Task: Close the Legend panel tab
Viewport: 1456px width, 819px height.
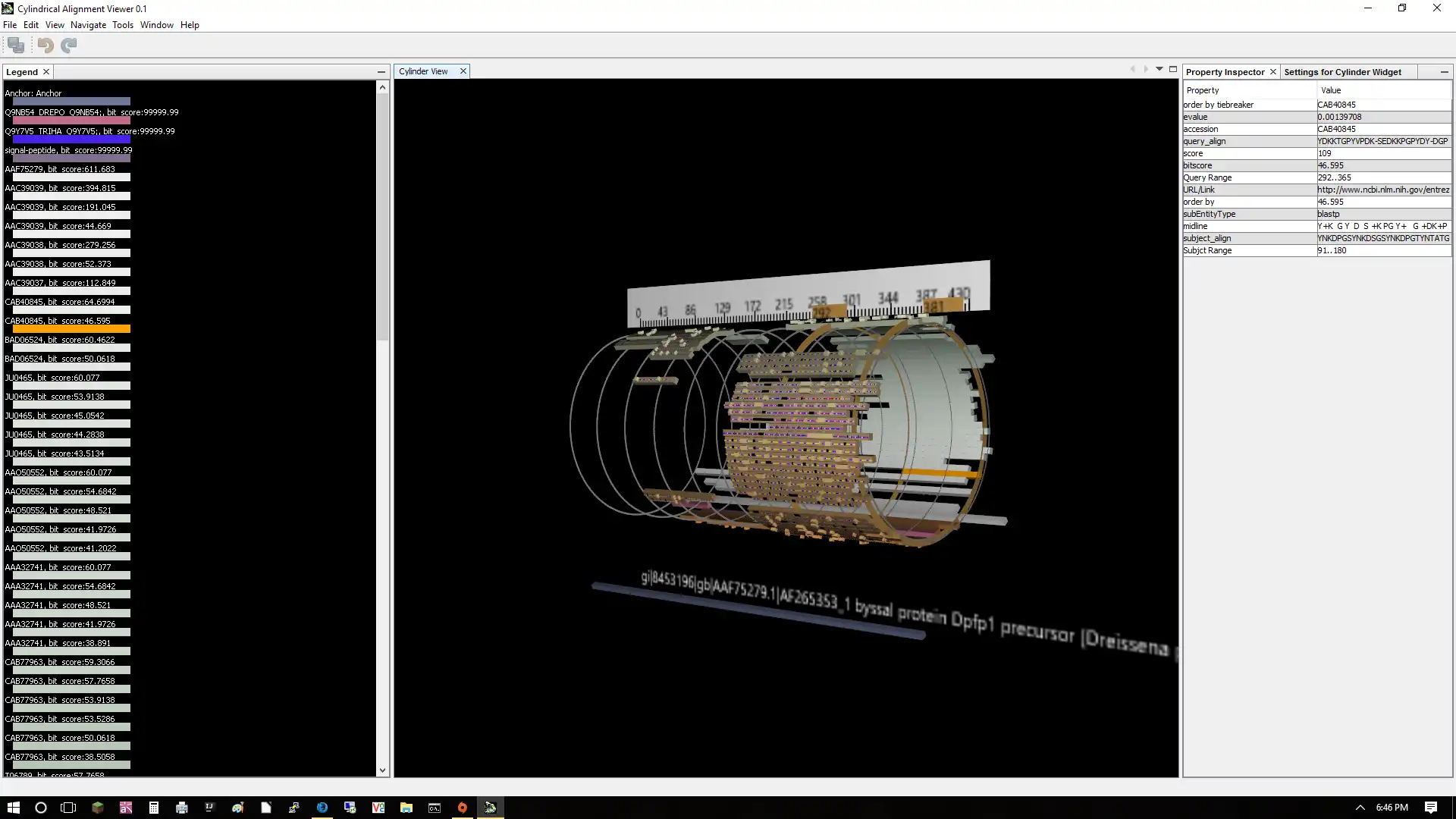Action: click(46, 72)
